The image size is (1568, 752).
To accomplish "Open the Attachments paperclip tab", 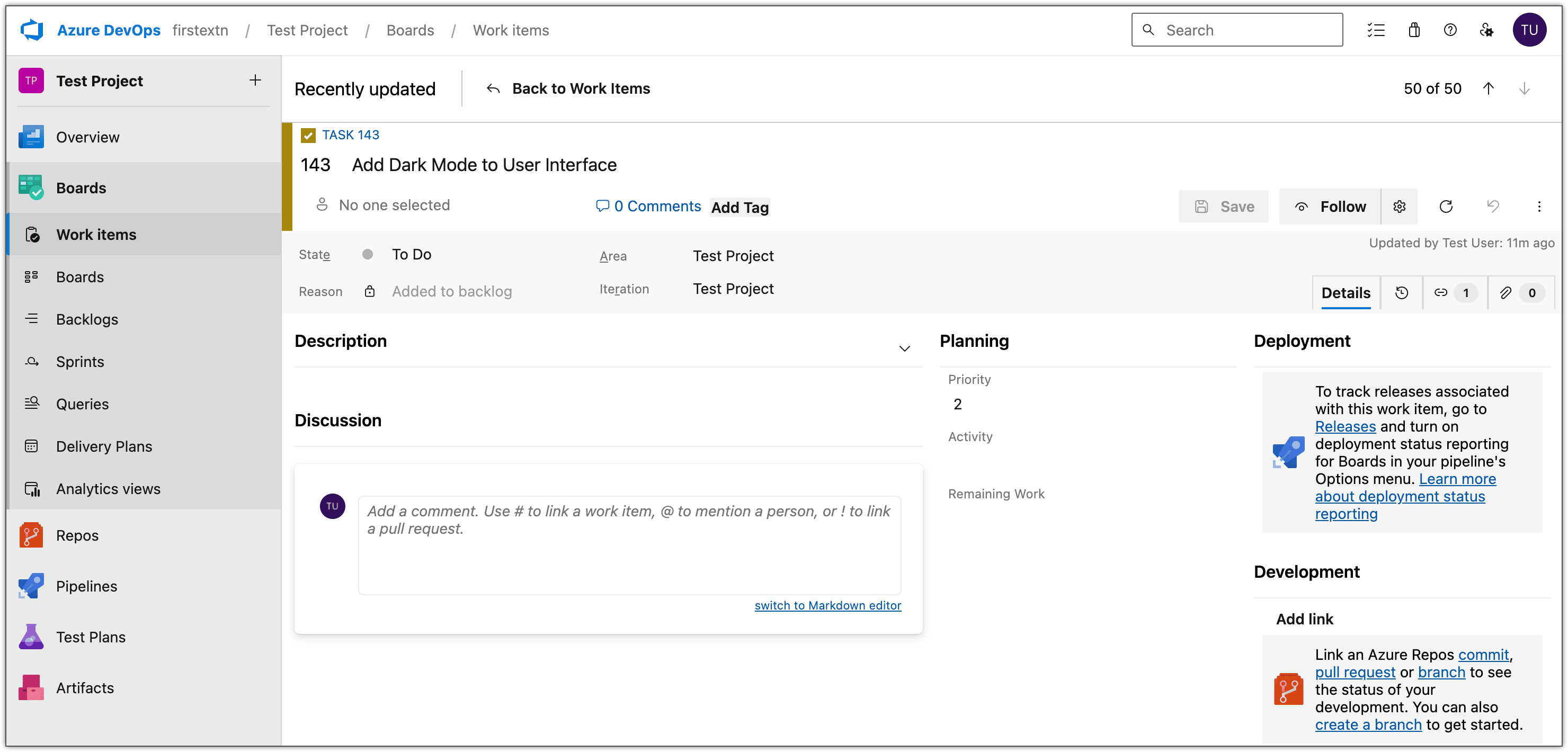I will (x=1505, y=293).
